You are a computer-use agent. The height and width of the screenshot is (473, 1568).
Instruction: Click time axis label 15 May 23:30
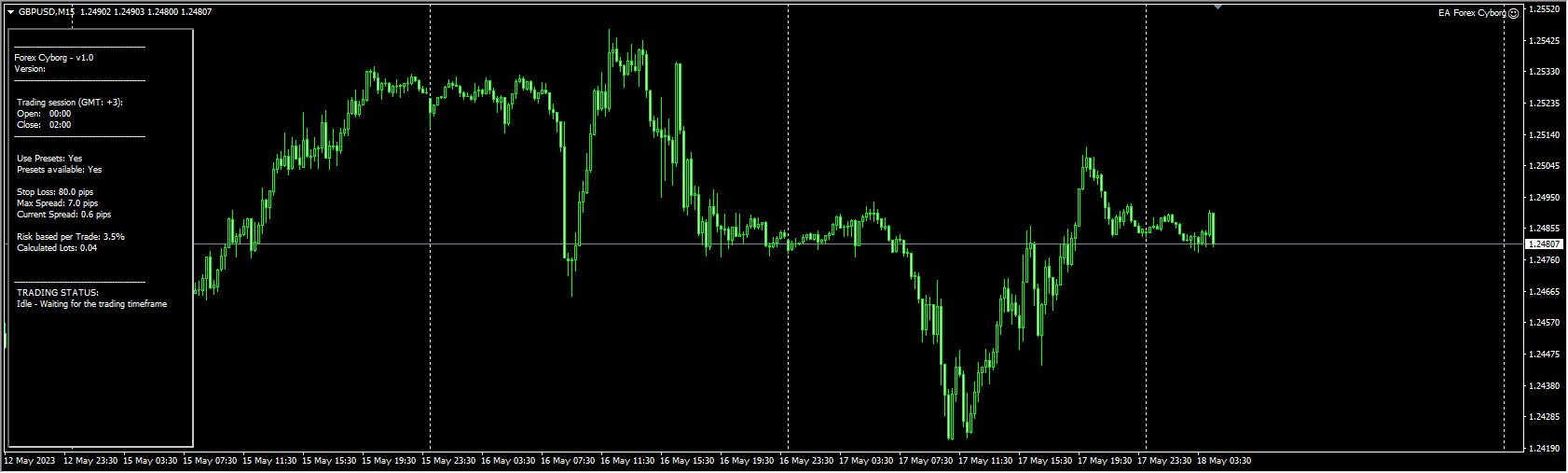448,461
